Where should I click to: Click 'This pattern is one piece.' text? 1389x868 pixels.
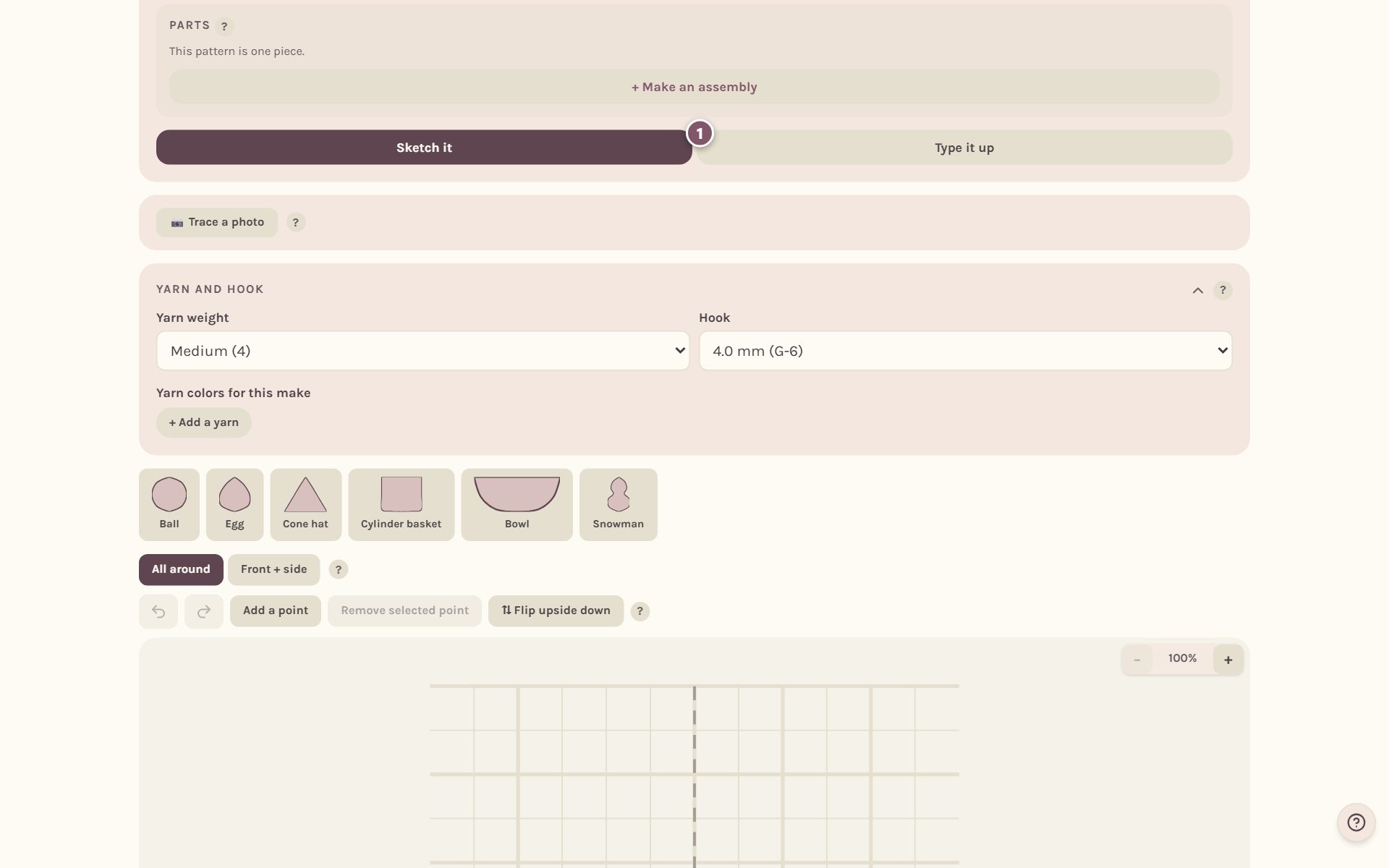pyautogui.click(x=237, y=51)
